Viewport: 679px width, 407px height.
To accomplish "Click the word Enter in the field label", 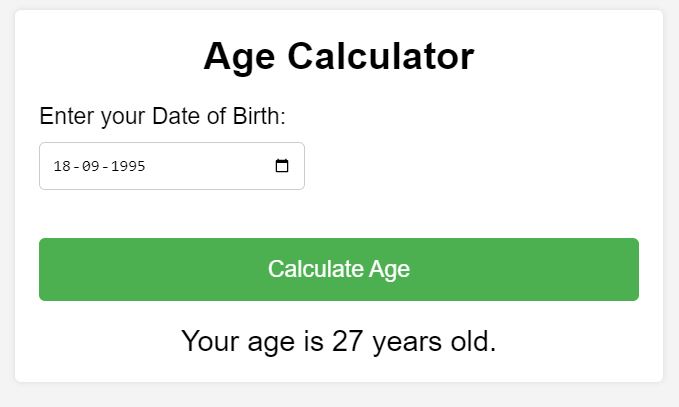I will coord(67,117).
